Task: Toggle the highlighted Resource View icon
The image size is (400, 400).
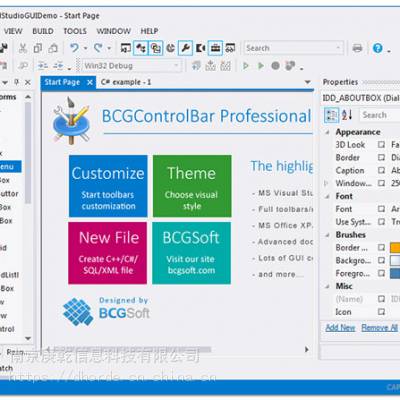Action: [x=156, y=48]
